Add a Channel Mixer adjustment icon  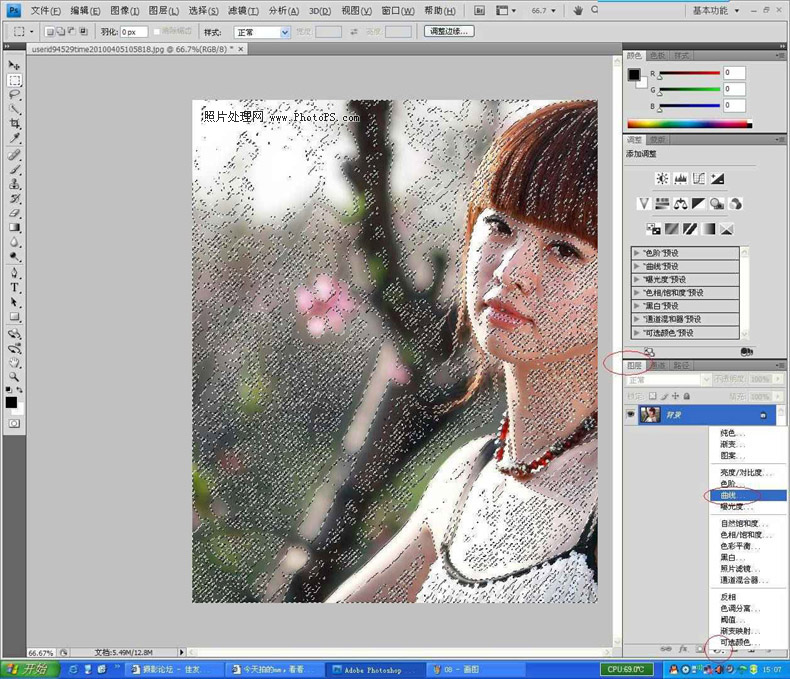pos(736,203)
